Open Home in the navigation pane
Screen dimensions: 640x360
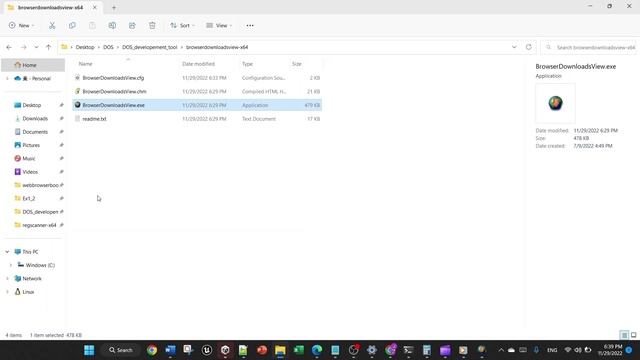(33, 65)
